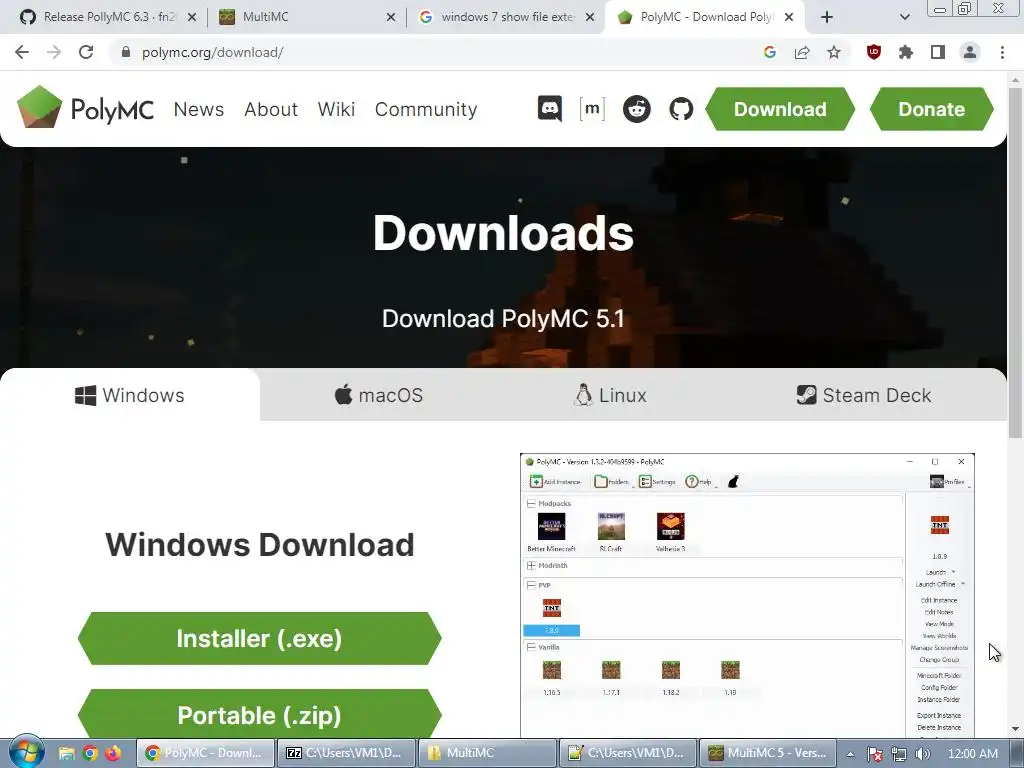Click network tray icon

pyautogui.click(x=899, y=754)
